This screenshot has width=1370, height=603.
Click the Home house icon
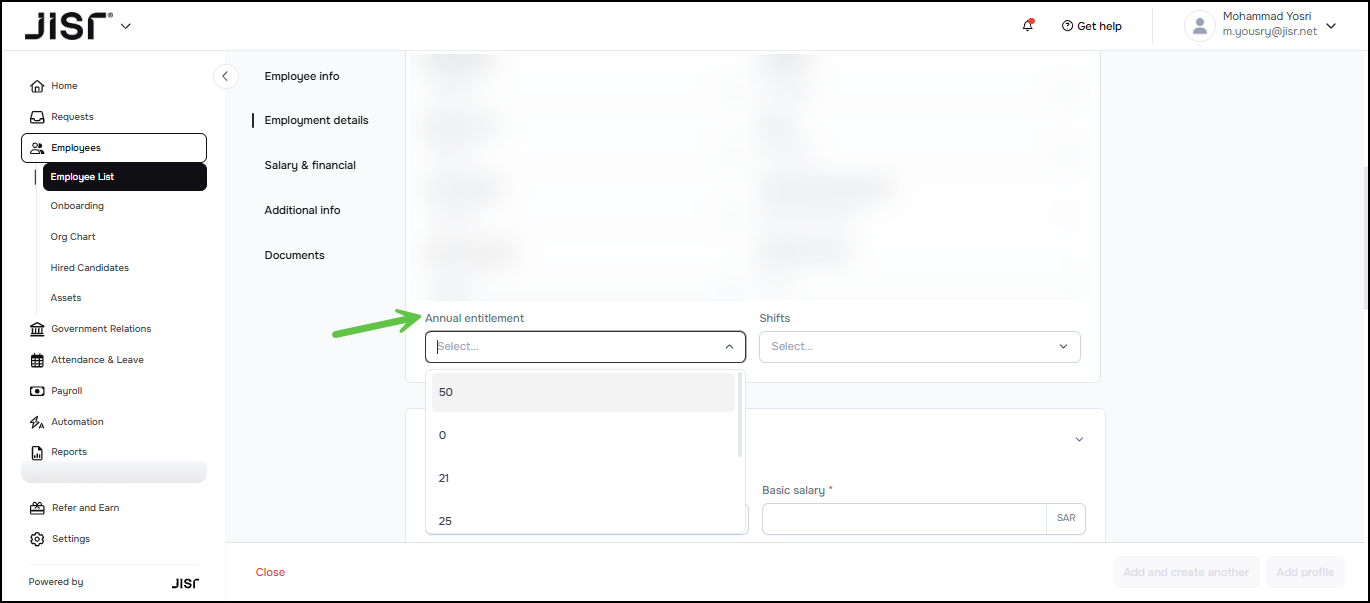pos(37,86)
